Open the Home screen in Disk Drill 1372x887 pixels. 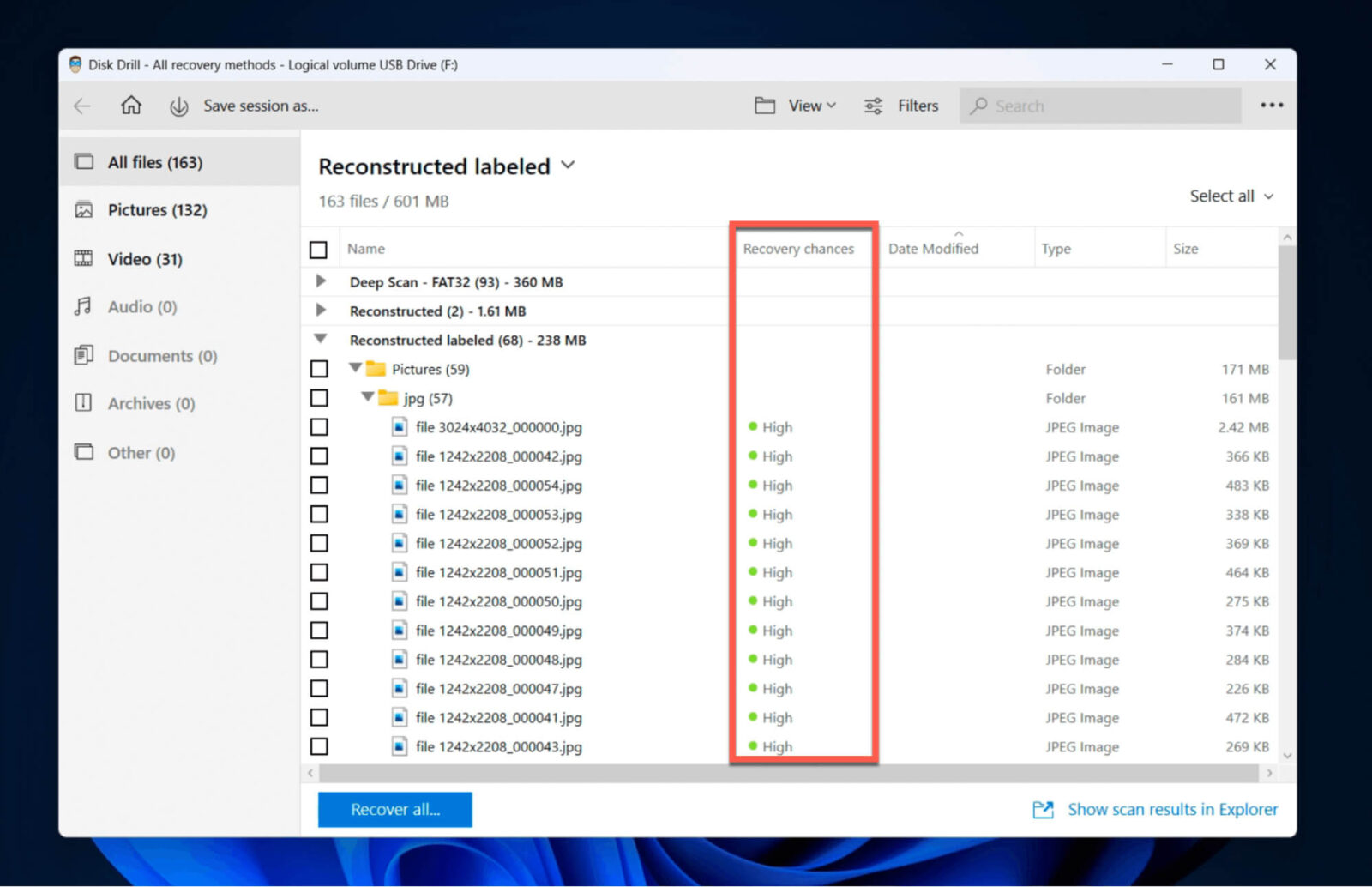[130, 105]
